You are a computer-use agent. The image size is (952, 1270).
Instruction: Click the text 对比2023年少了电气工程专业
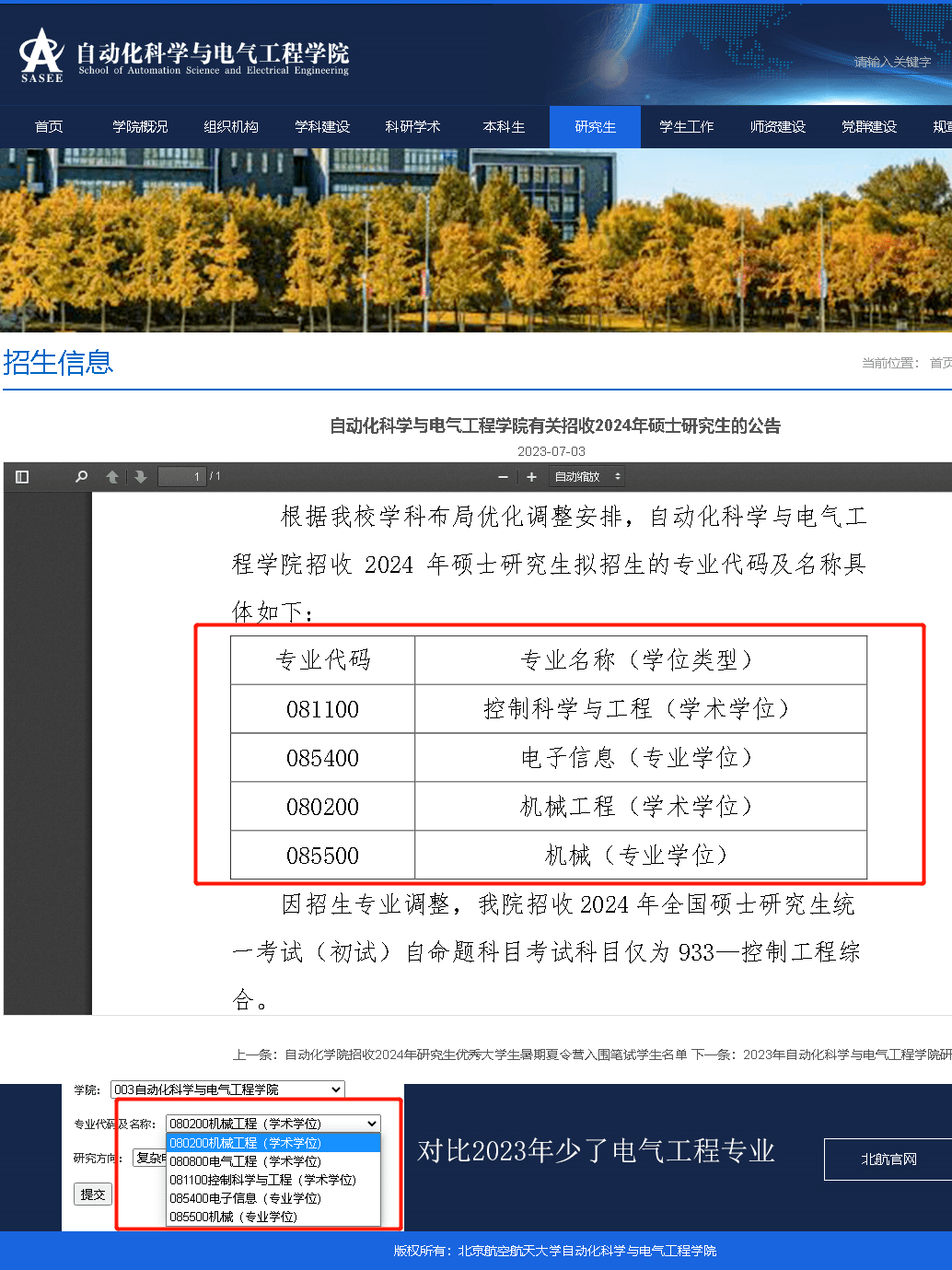click(596, 1151)
